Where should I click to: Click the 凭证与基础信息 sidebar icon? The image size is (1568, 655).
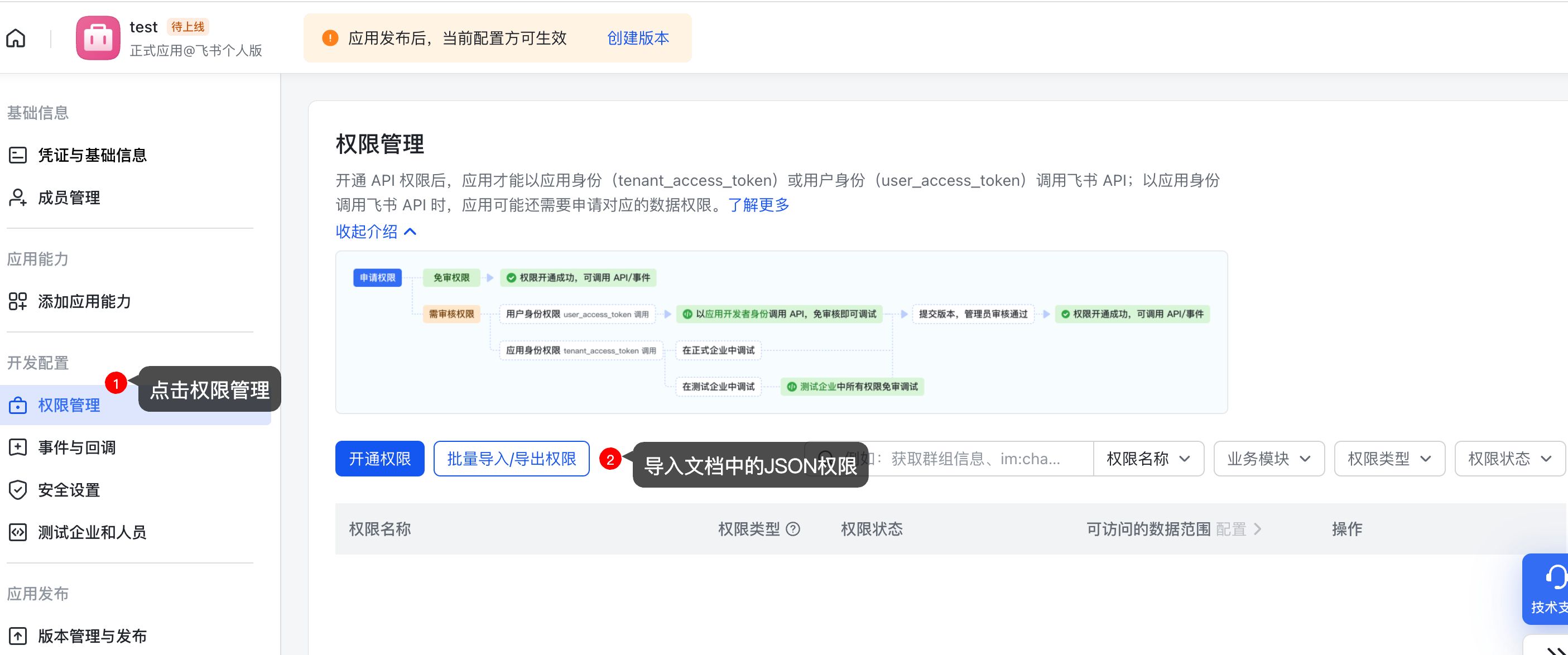(x=18, y=155)
